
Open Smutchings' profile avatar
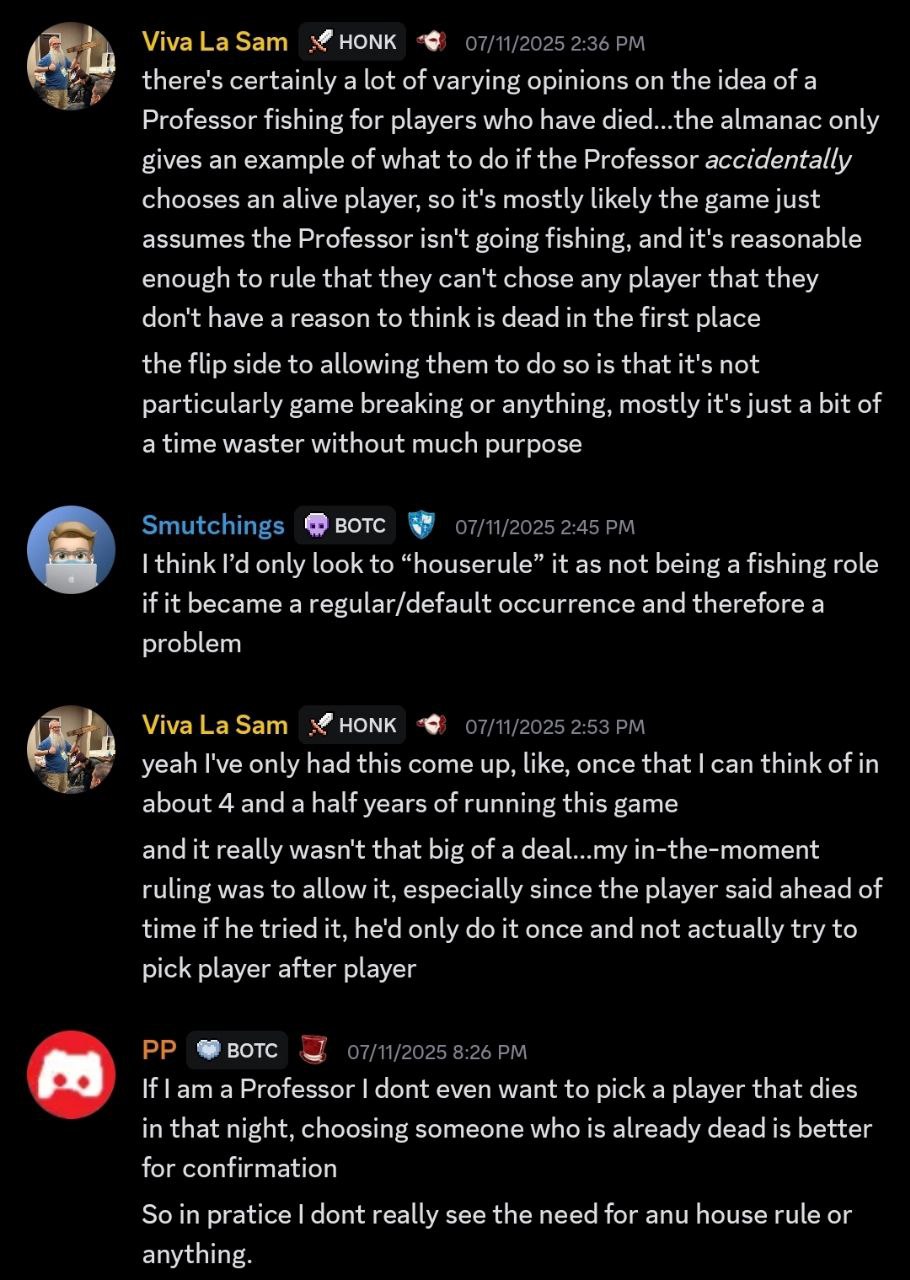click(70, 550)
